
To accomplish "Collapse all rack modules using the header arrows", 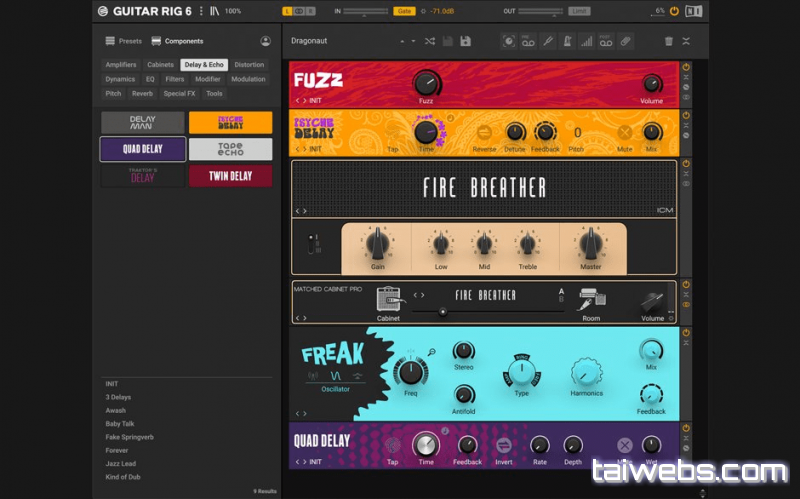I will 686,41.
